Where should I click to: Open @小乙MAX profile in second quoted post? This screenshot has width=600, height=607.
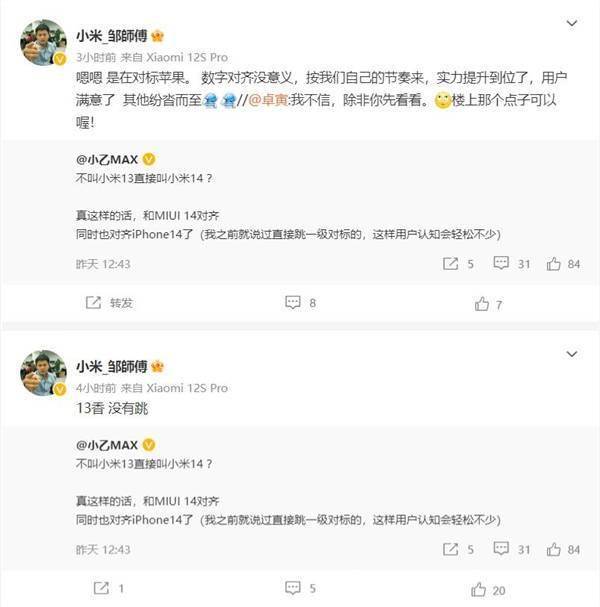click(107, 445)
